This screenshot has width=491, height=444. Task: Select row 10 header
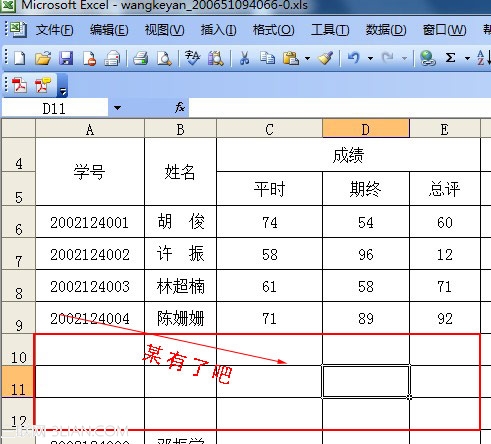coord(19,350)
